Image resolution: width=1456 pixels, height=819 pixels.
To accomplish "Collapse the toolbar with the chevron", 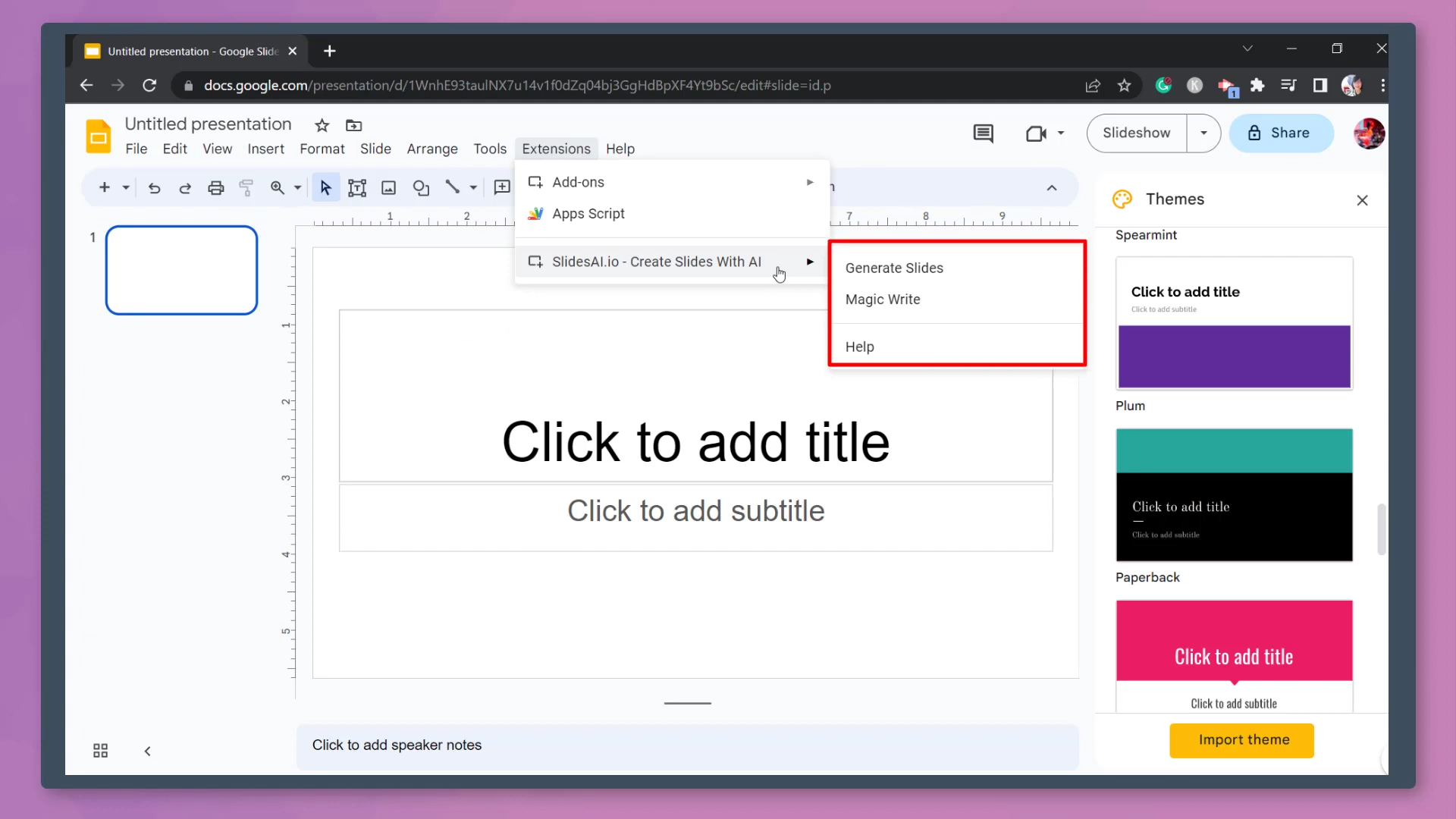I will pos(1053,187).
